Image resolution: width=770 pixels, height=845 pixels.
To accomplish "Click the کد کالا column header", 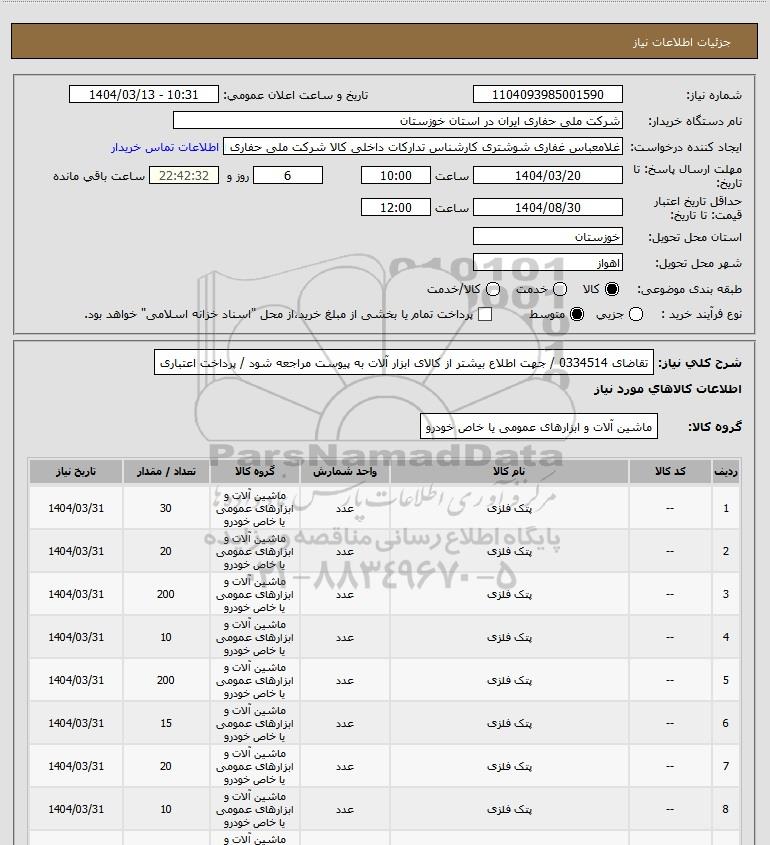I will tap(670, 472).
